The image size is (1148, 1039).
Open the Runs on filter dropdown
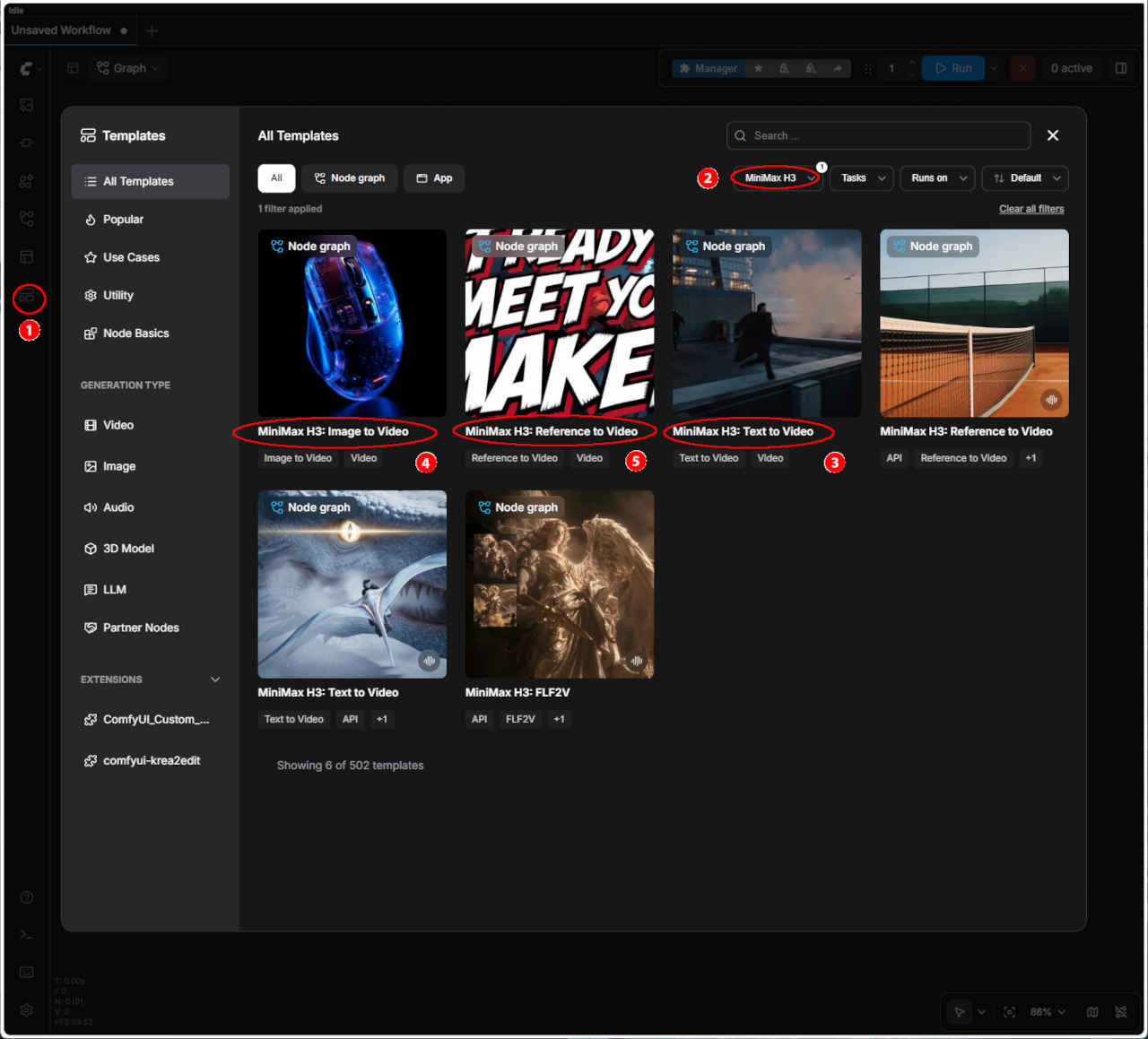[937, 178]
